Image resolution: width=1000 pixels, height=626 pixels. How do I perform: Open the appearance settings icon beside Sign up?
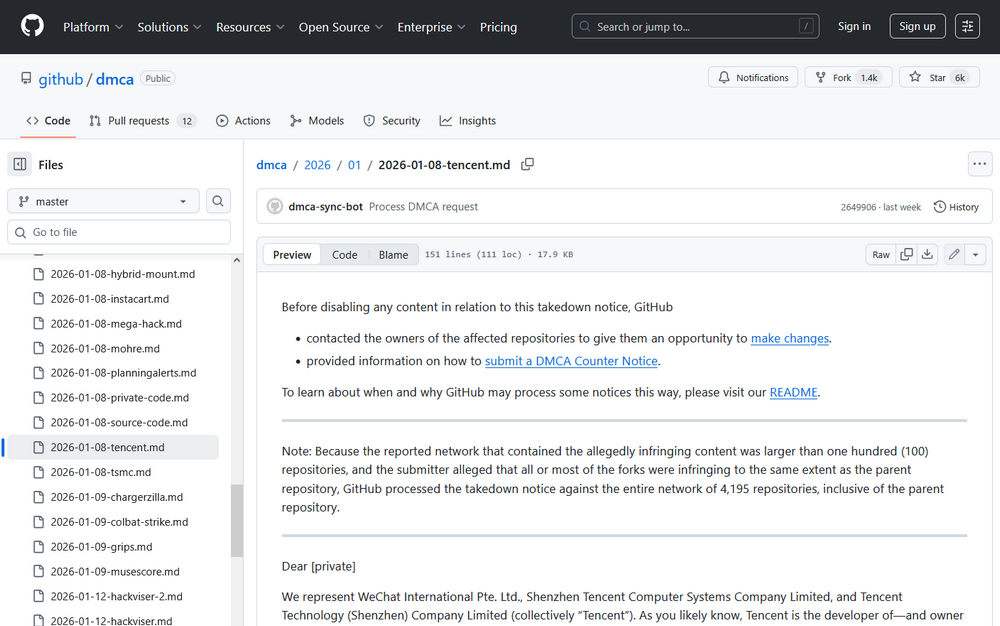pos(967,26)
